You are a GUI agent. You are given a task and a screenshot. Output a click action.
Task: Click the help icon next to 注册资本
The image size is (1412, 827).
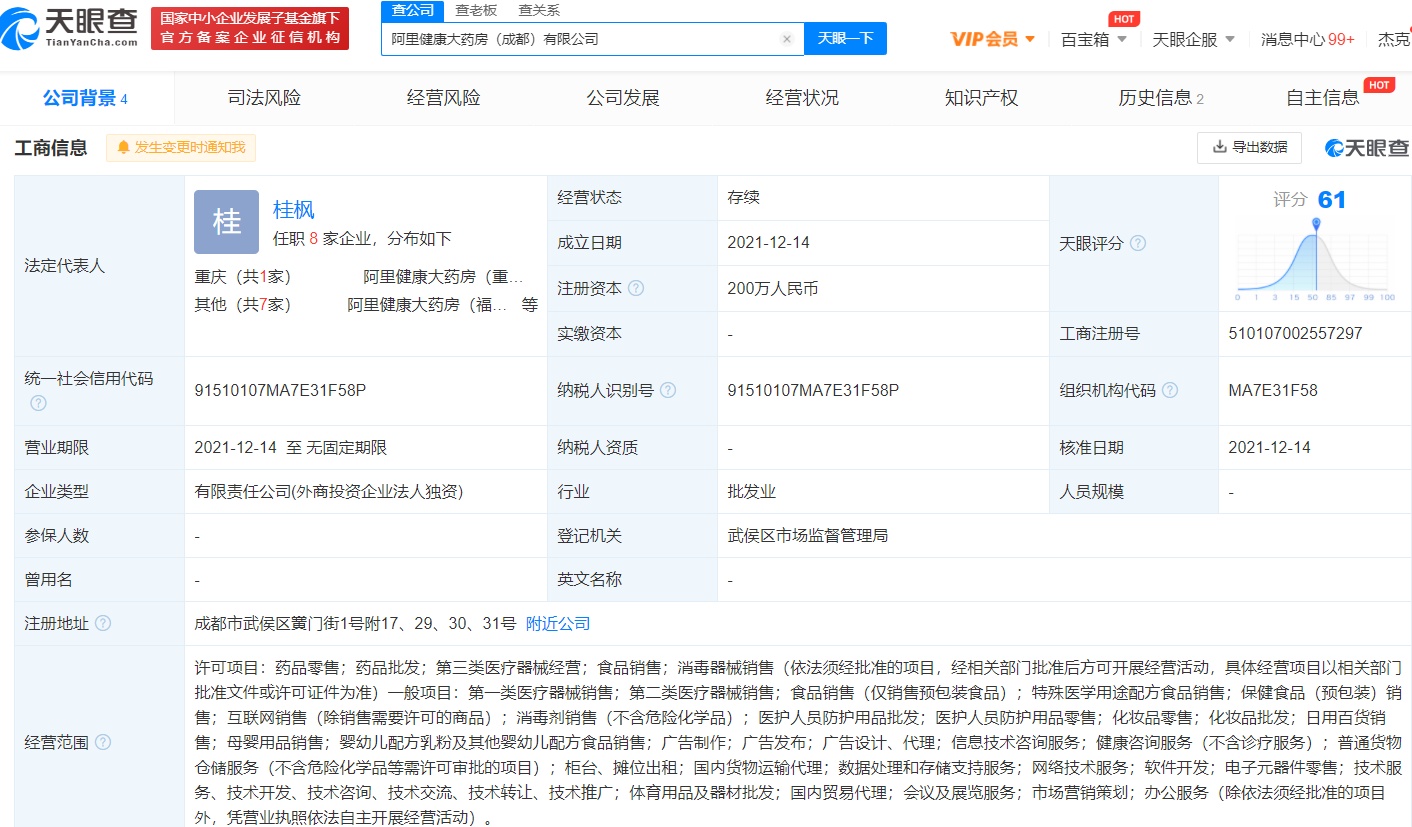click(x=636, y=288)
